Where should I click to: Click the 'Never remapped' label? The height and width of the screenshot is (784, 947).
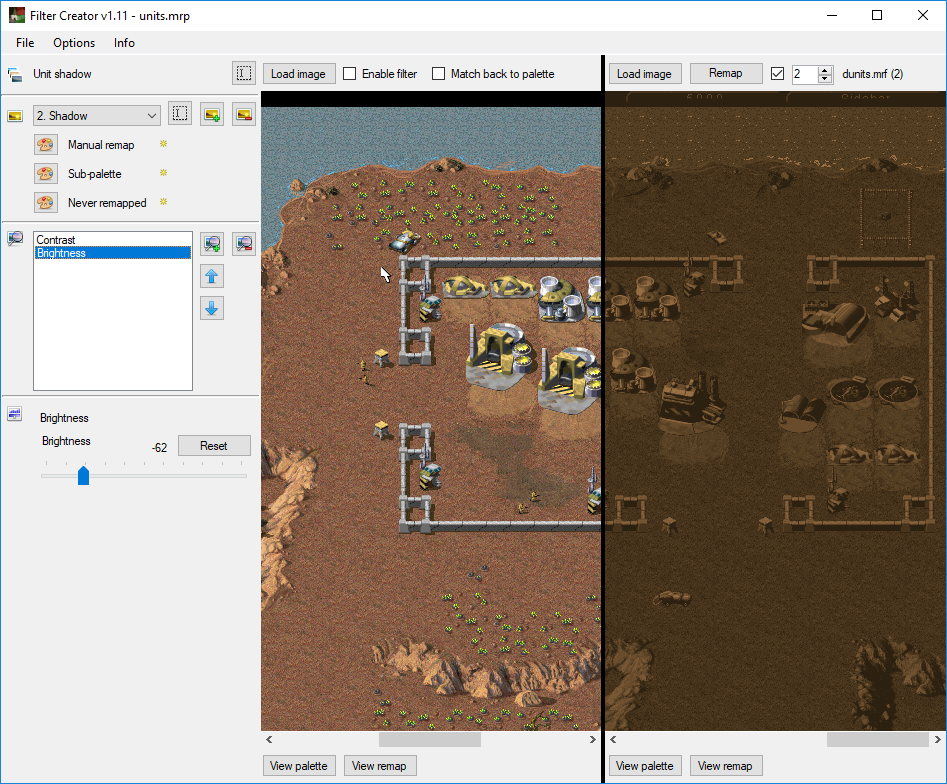coord(107,203)
